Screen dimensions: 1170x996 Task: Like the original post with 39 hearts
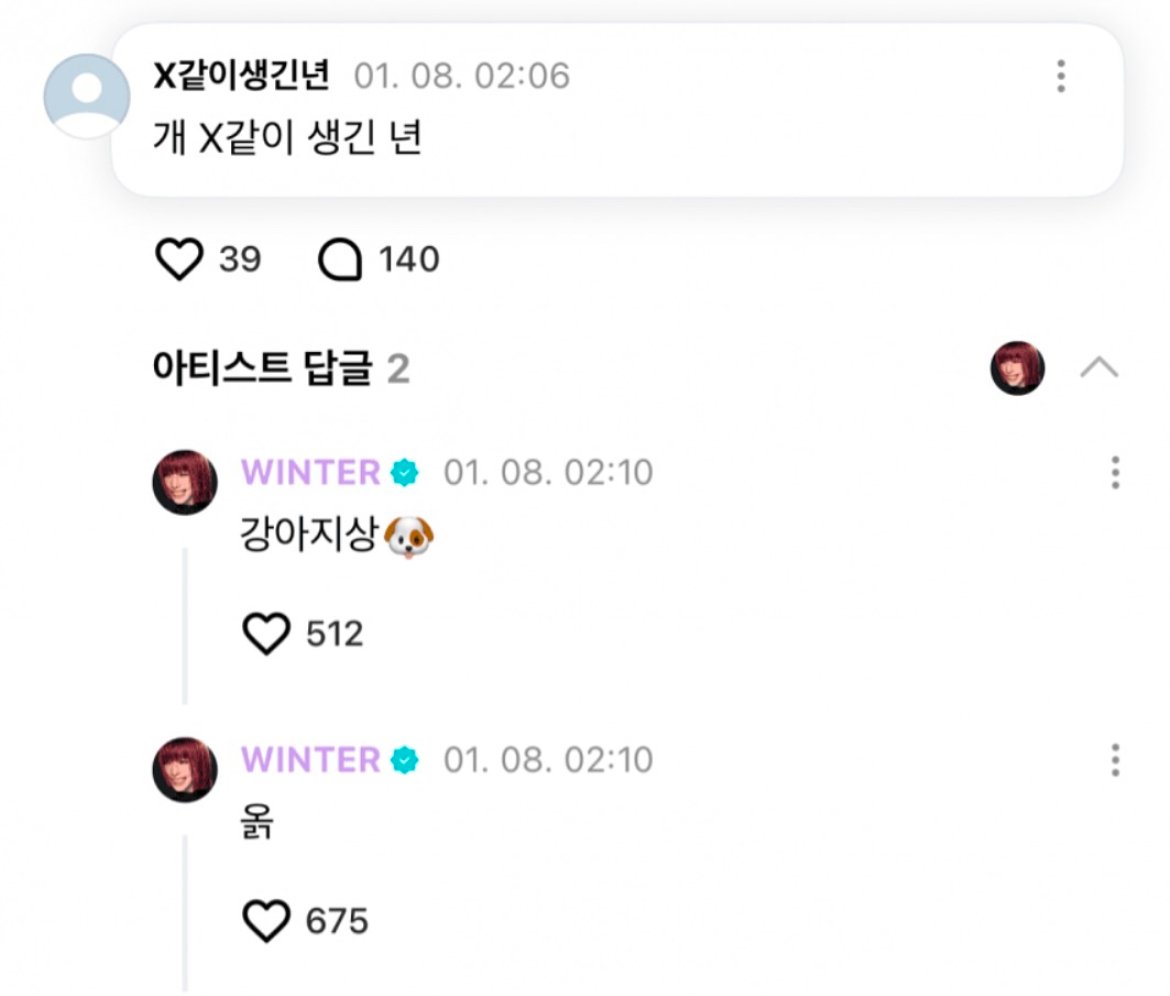179,259
